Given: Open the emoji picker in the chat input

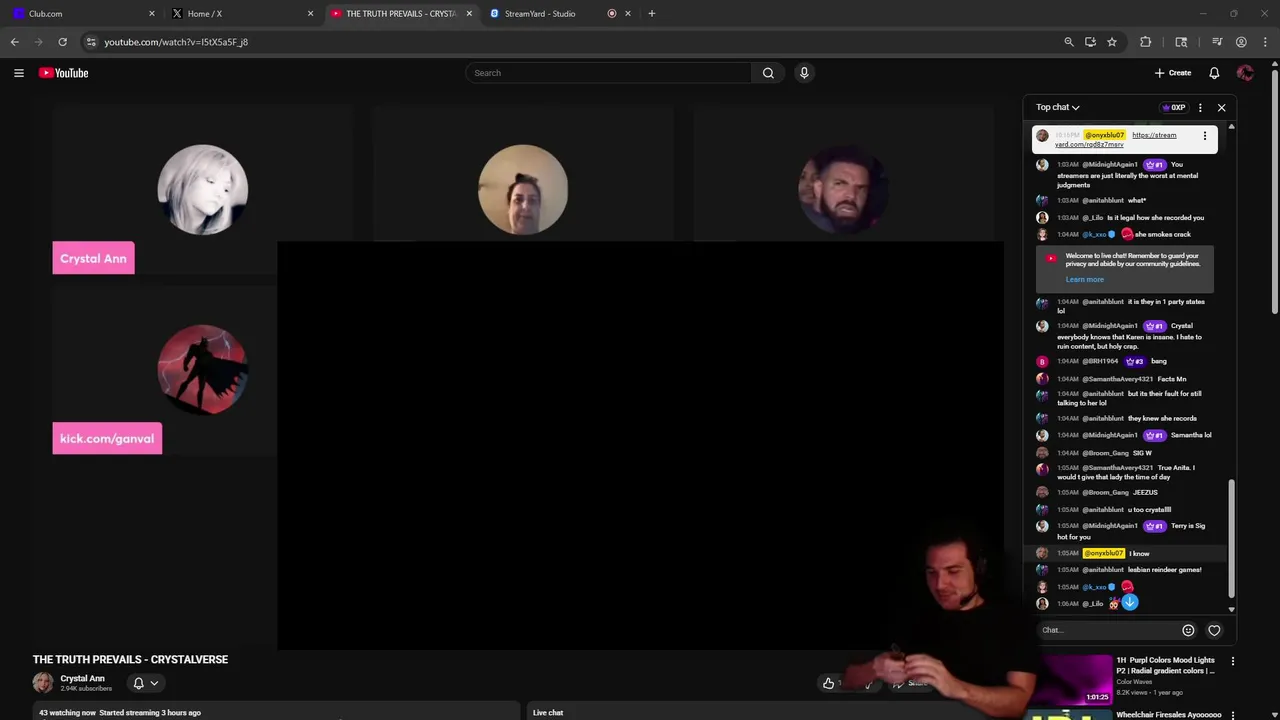Looking at the screenshot, I should 1188,630.
